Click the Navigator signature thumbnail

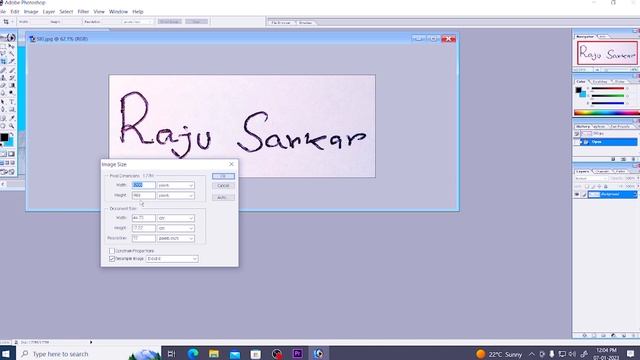(607, 53)
